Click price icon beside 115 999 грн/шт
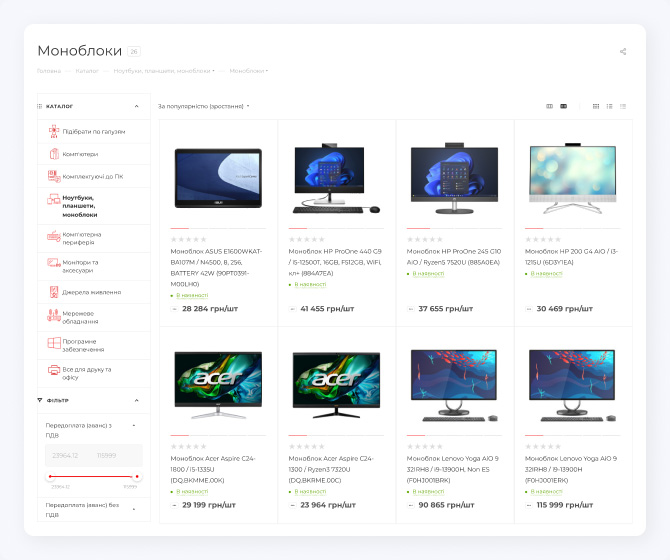Image resolution: width=670 pixels, height=560 pixels. [529, 505]
